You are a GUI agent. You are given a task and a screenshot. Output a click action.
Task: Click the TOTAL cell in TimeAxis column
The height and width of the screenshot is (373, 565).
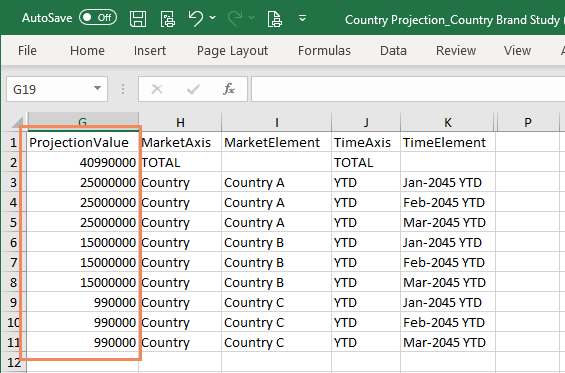[366, 163]
